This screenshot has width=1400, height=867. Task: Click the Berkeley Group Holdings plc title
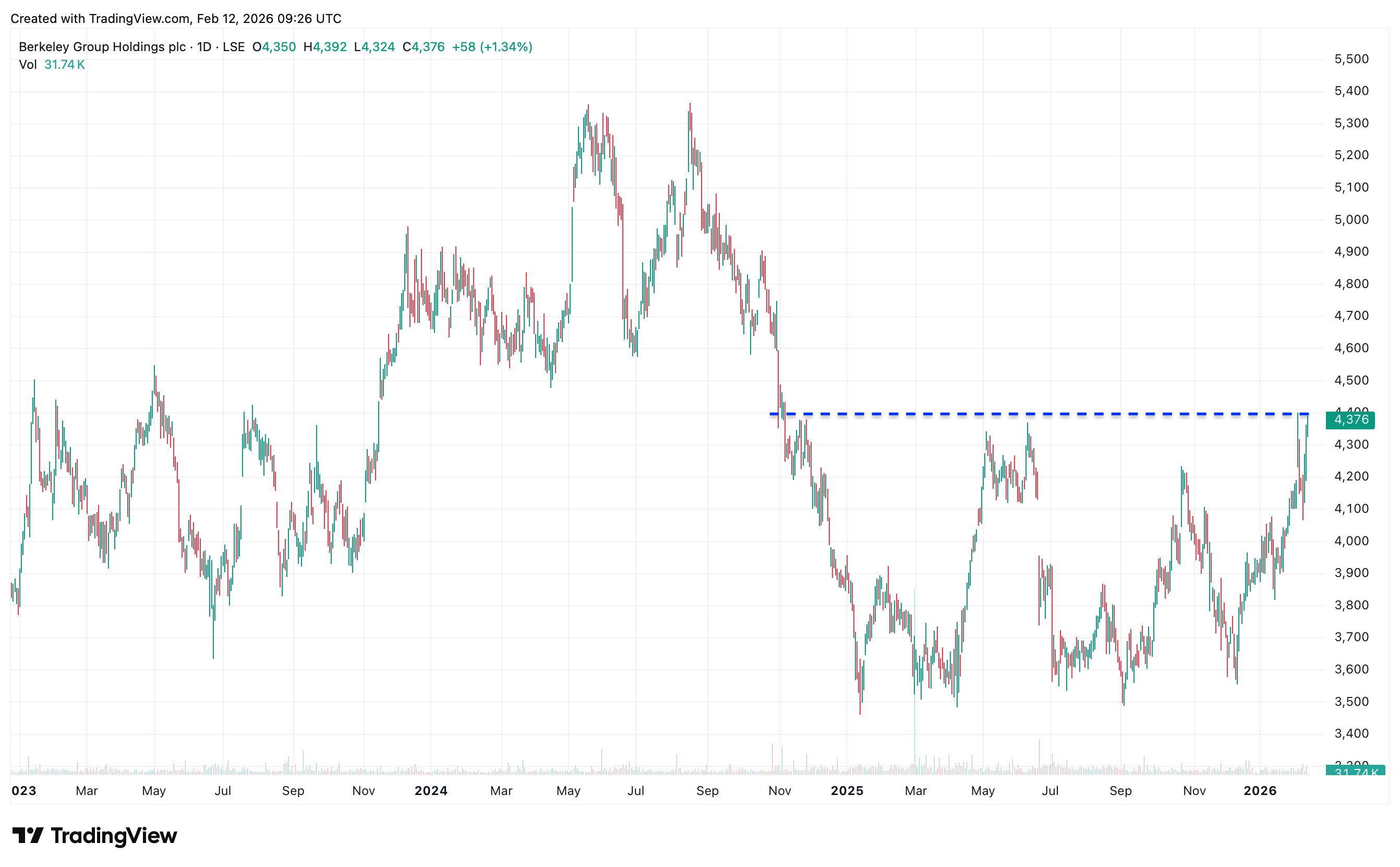coord(102,47)
